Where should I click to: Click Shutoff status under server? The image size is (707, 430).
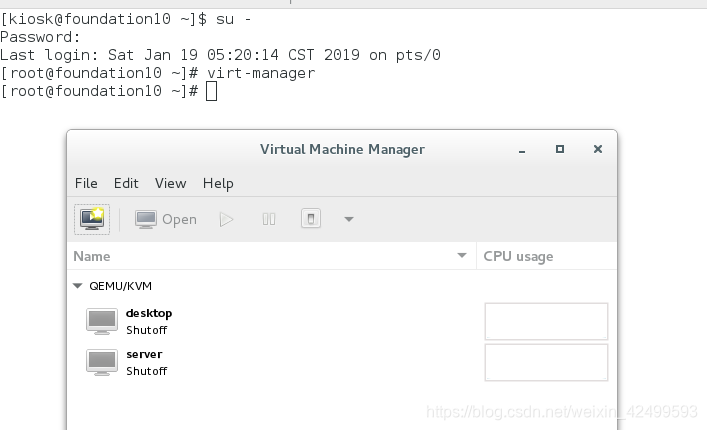(x=147, y=371)
